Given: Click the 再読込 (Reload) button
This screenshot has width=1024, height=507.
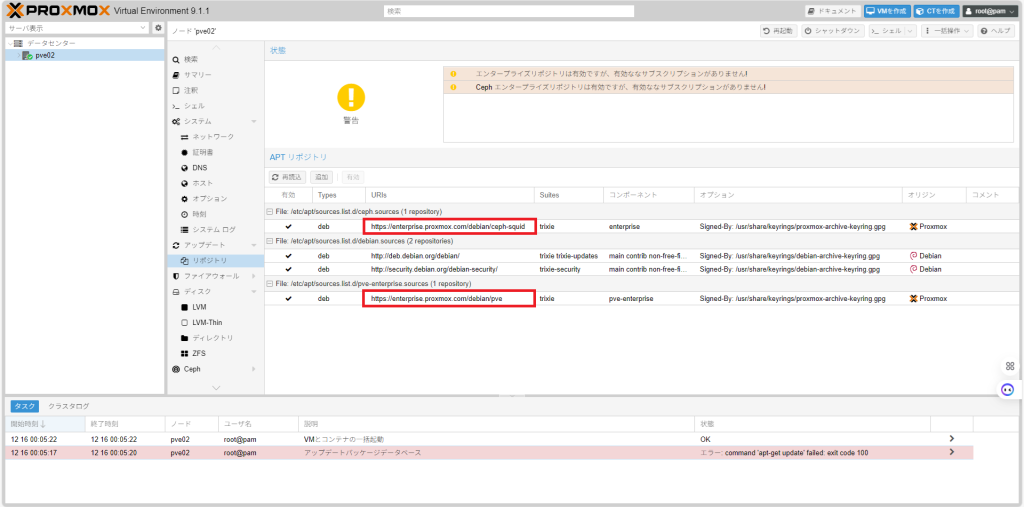Looking at the screenshot, I should coord(287,177).
